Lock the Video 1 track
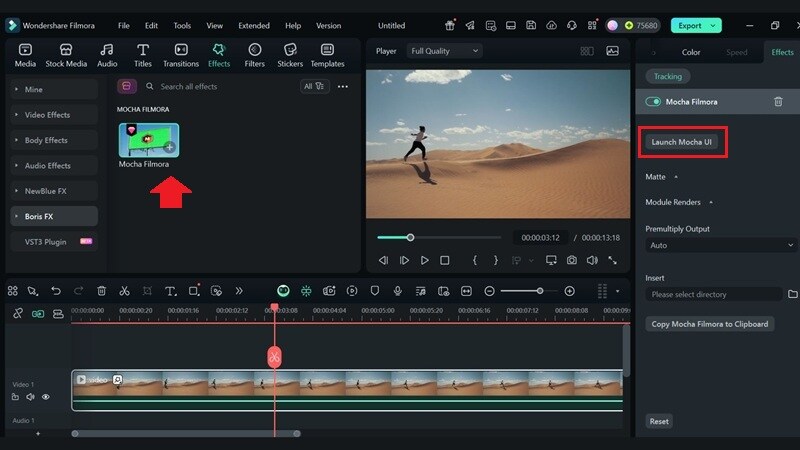The width and height of the screenshot is (800, 450). tap(15, 397)
